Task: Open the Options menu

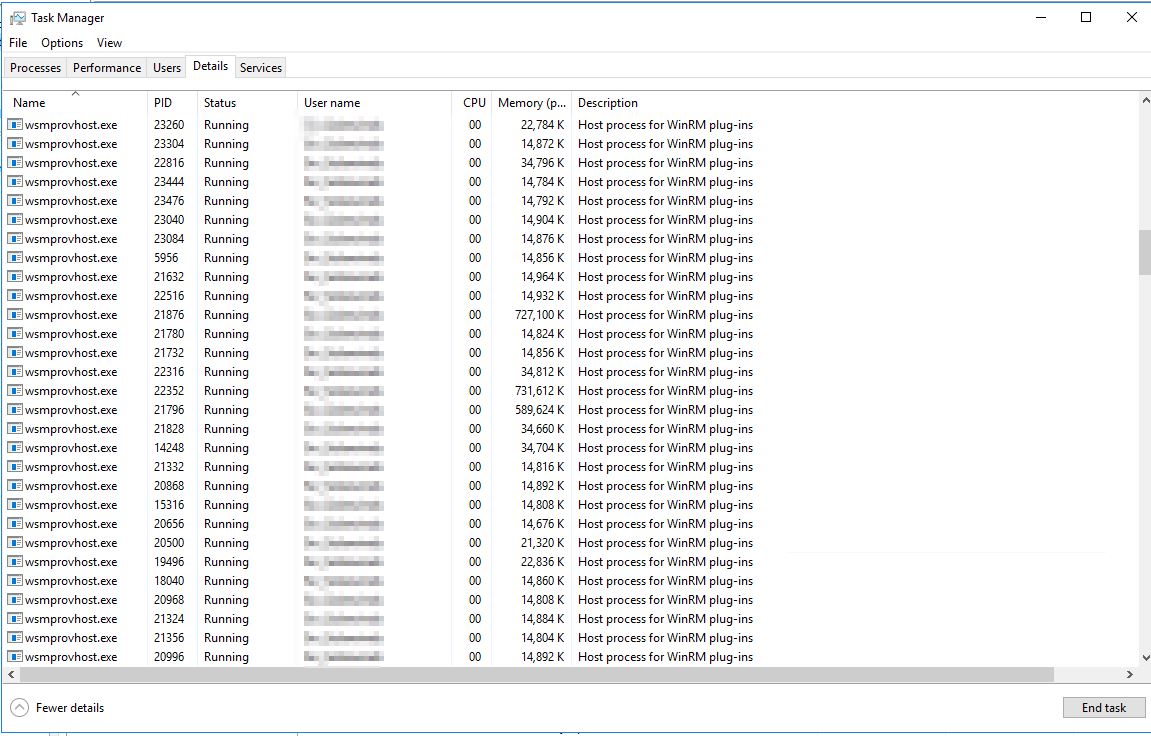Action: click(62, 43)
